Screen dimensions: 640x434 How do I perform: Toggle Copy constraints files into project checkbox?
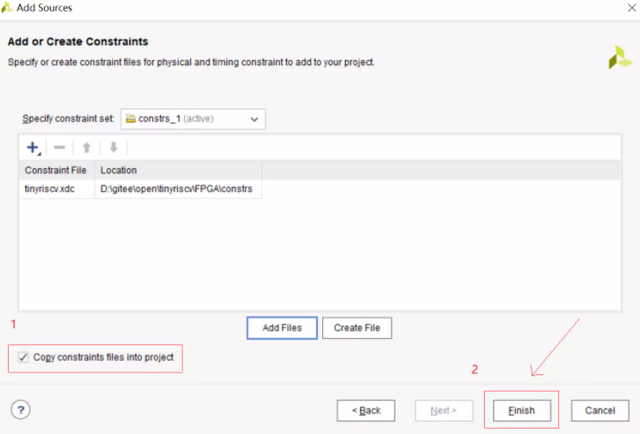pos(23,357)
